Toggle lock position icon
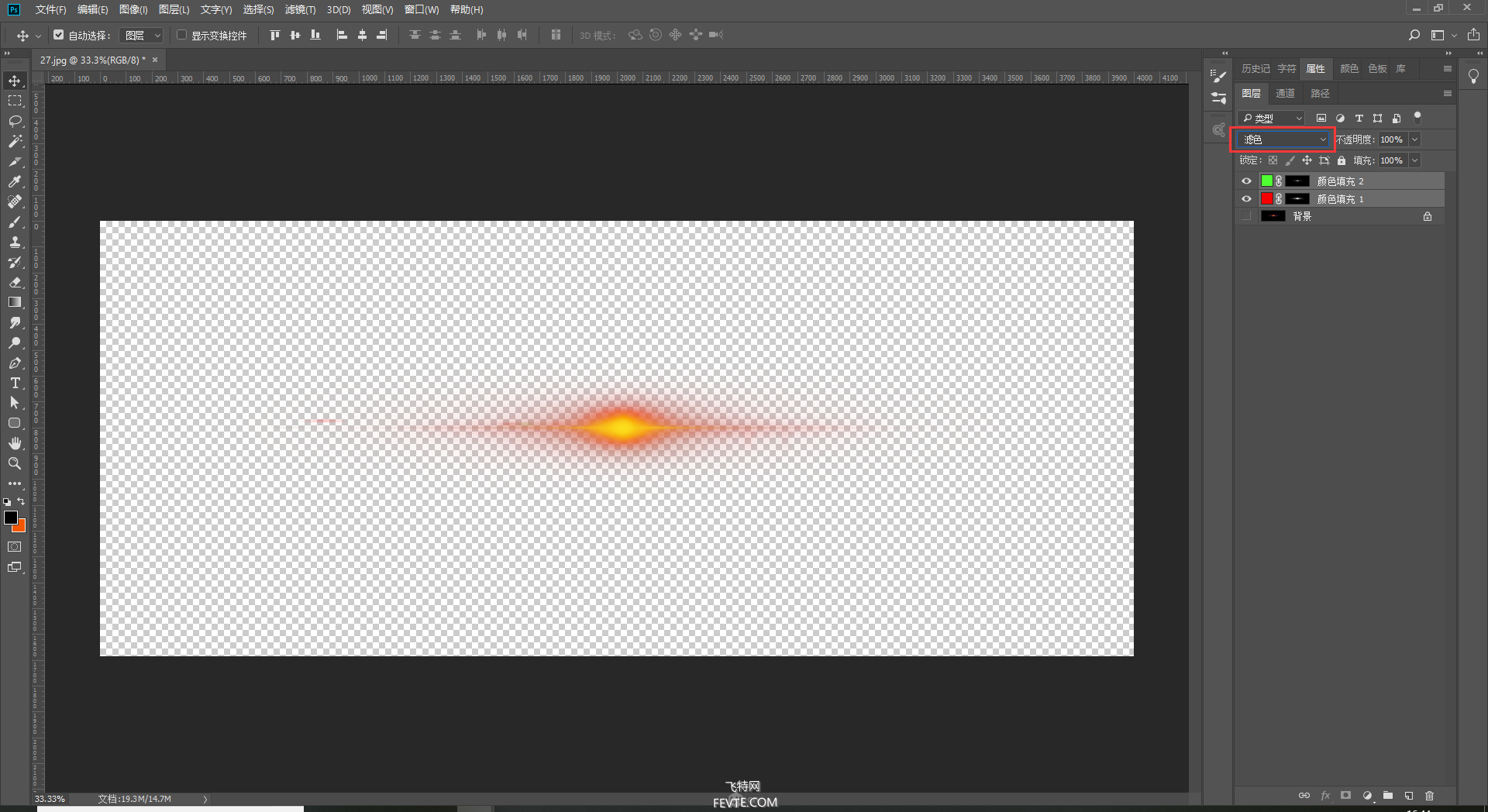 coord(1307,160)
